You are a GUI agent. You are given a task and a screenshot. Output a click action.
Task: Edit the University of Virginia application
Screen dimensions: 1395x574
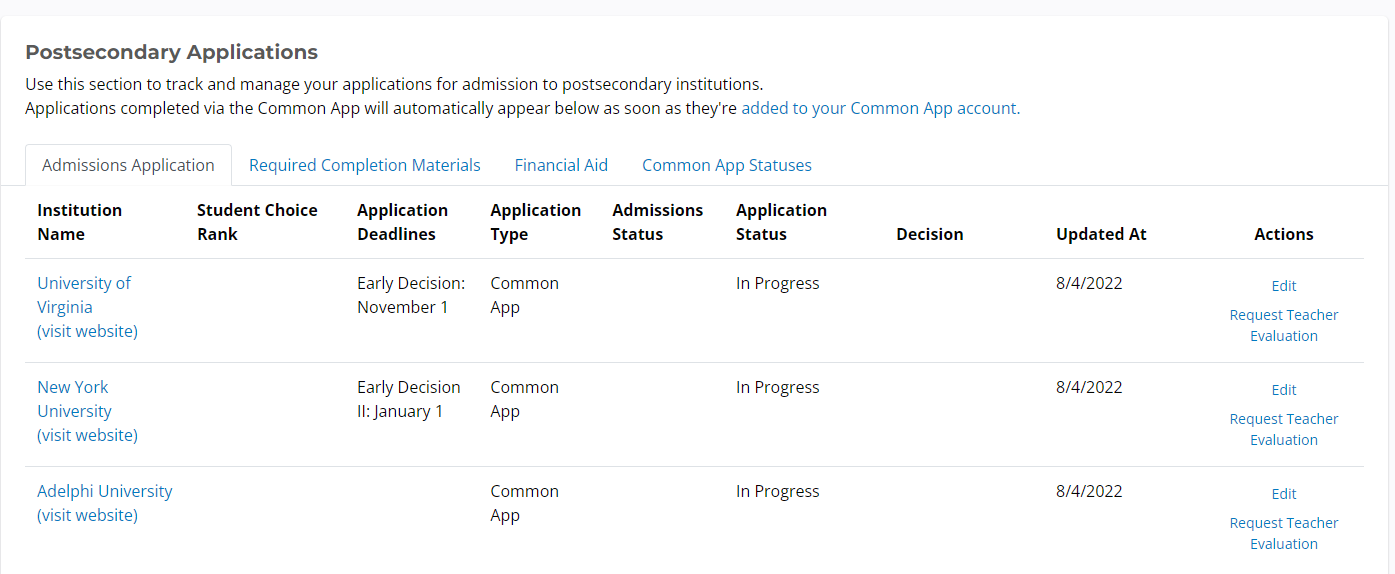click(x=1283, y=286)
